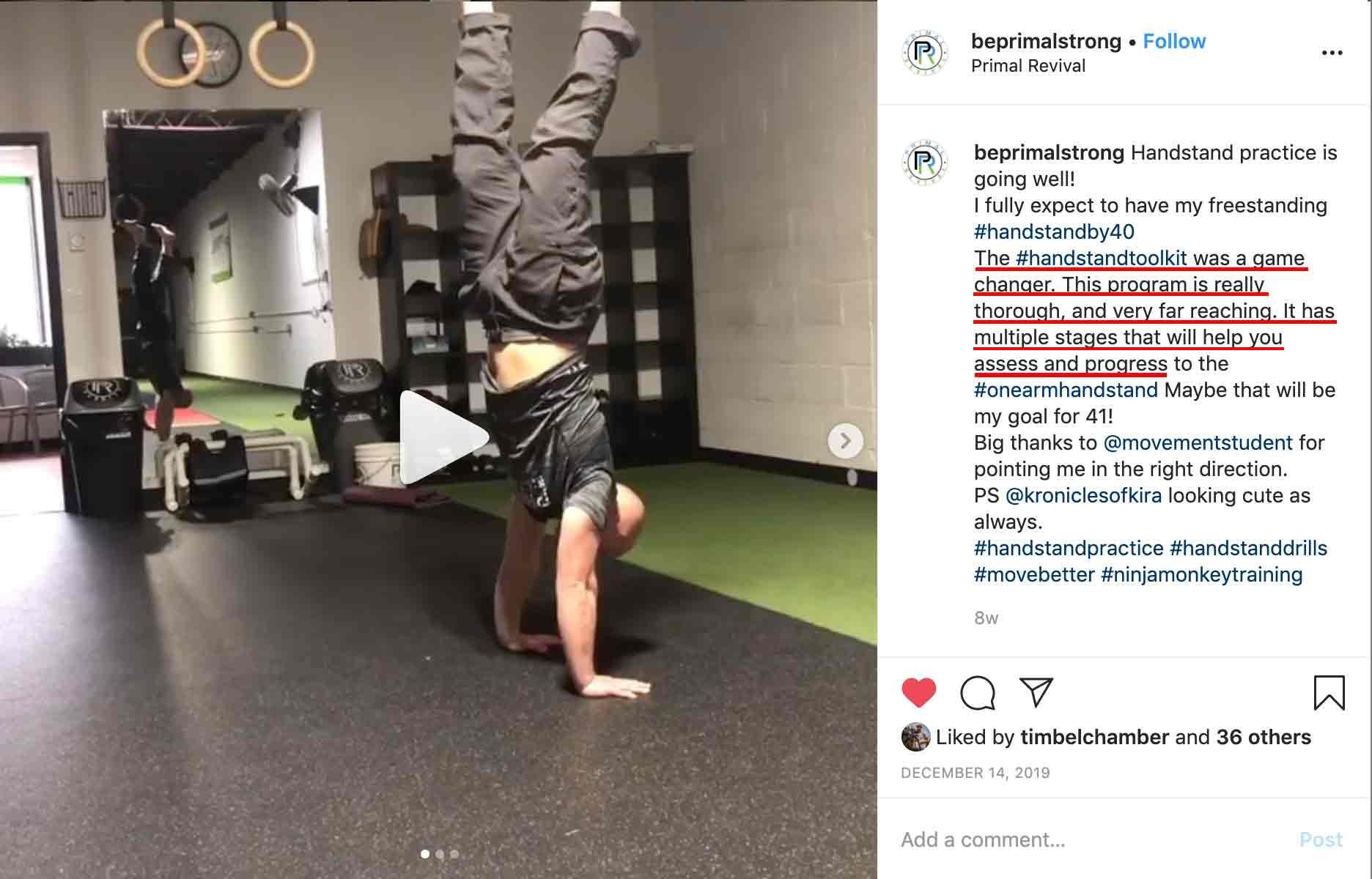Submit comment with Post button

click(x=1321, y=839)
